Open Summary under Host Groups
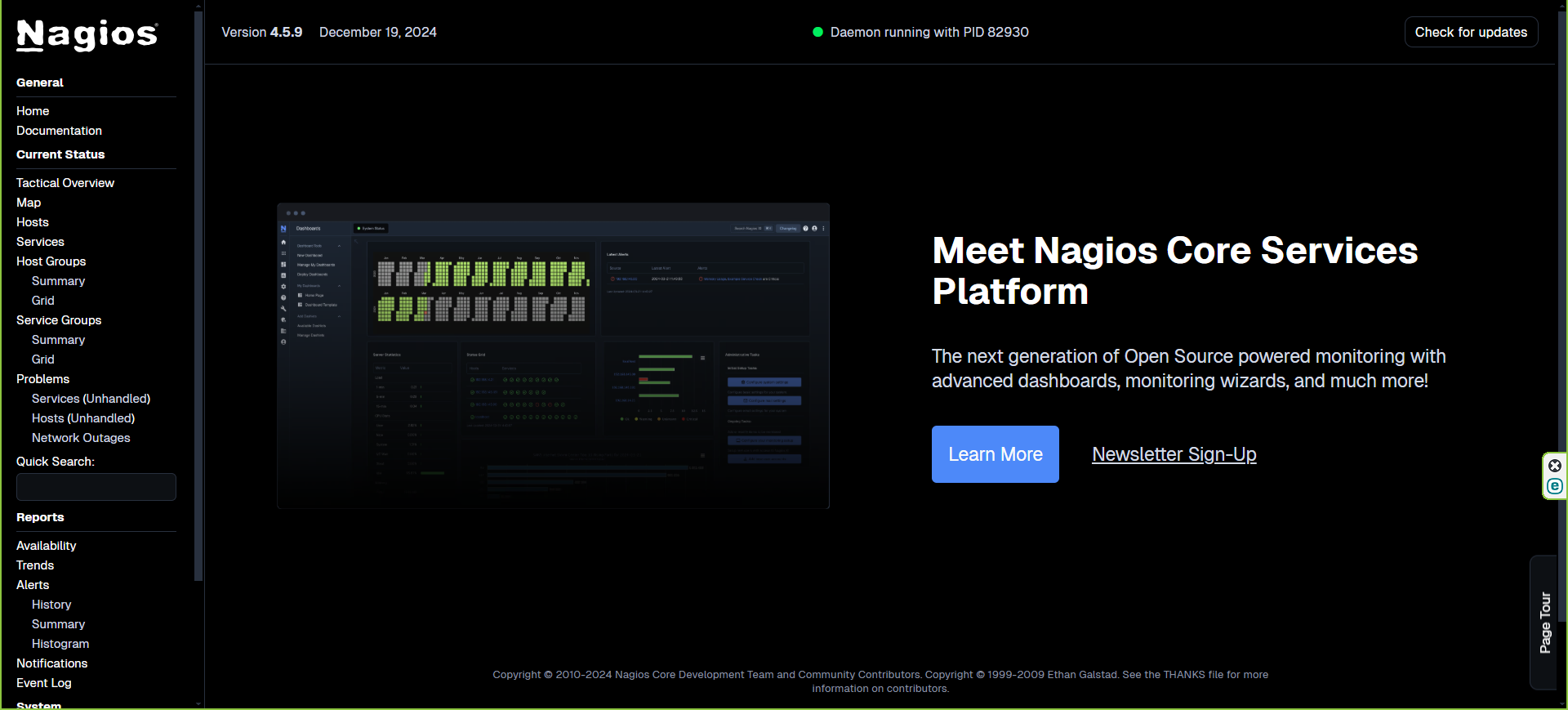 point(58,281)
